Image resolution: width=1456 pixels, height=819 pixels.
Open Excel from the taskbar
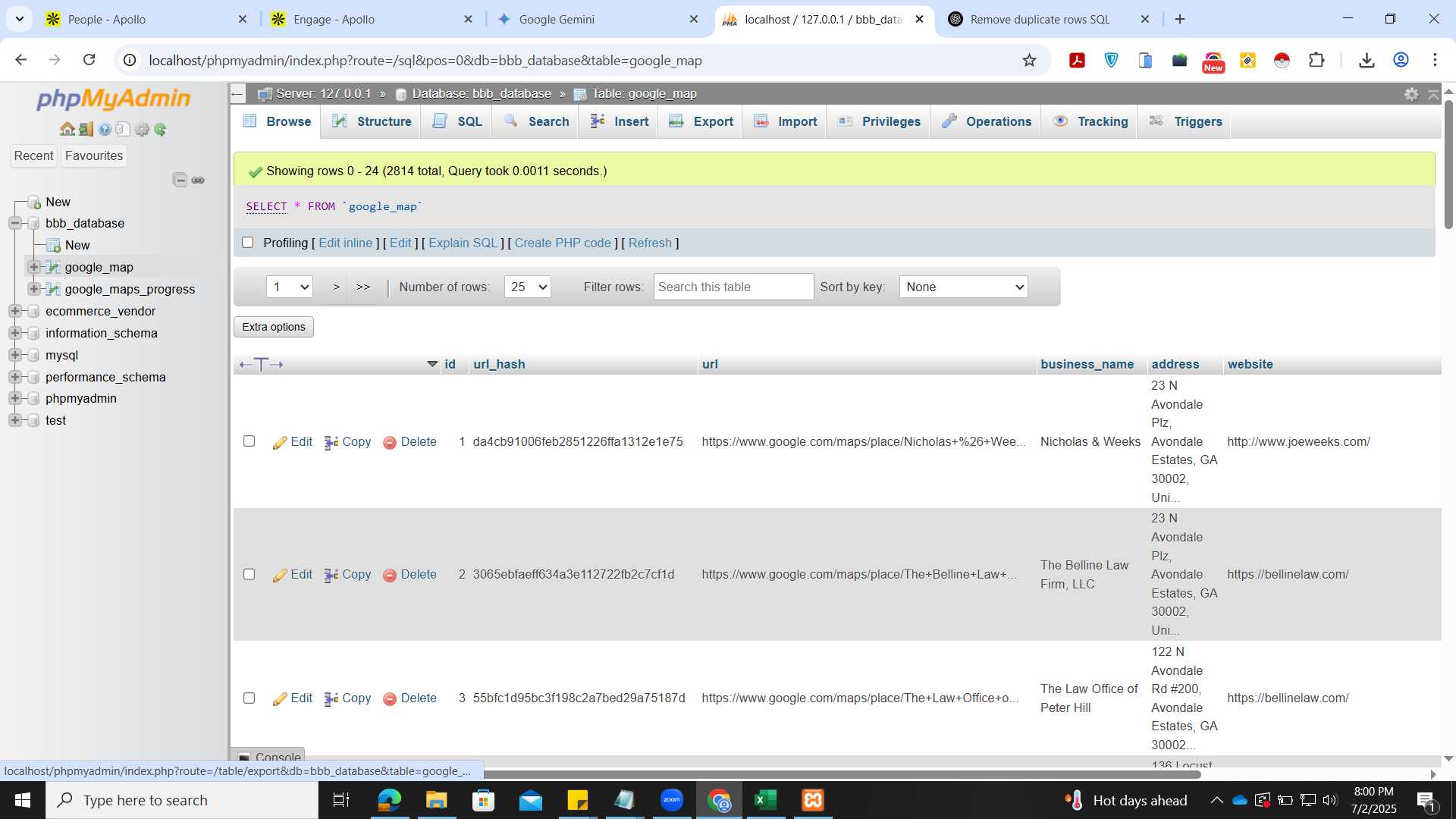766,800
